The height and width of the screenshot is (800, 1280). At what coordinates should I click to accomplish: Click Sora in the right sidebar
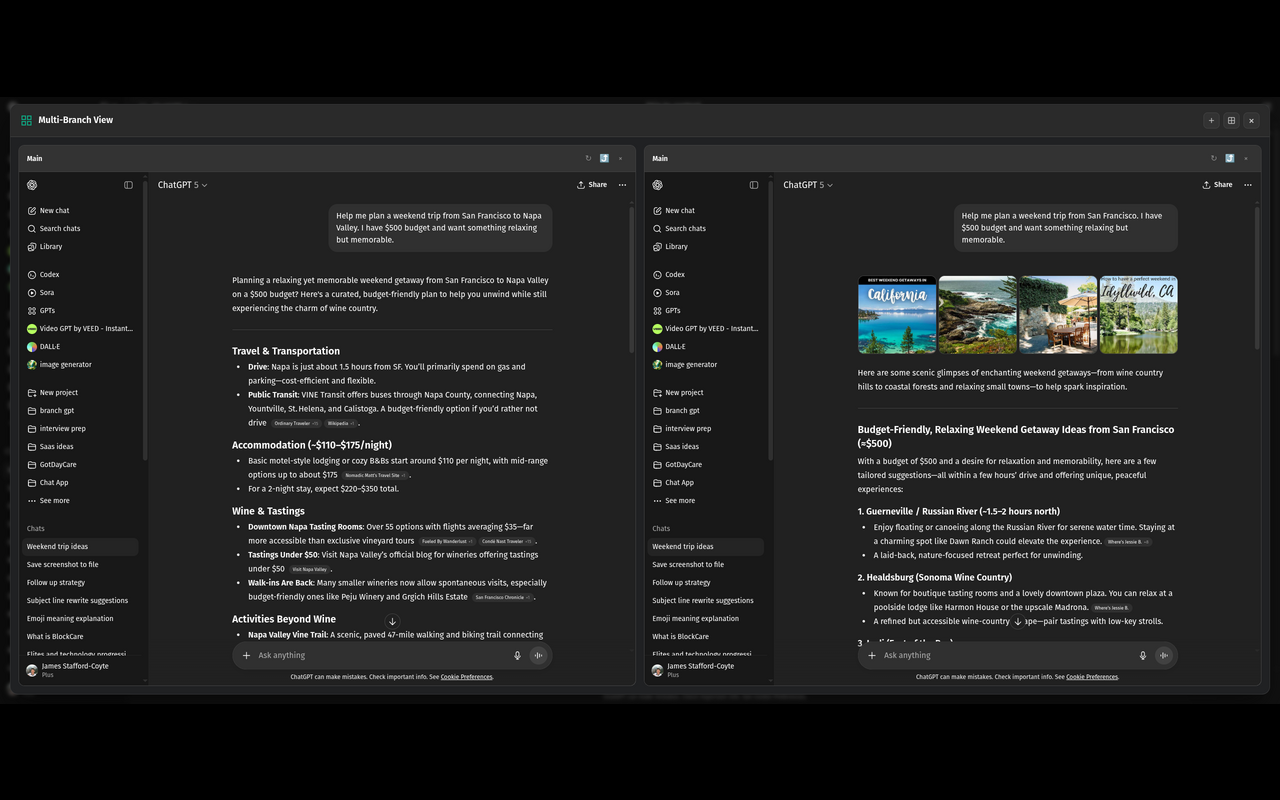pos(672,293)
